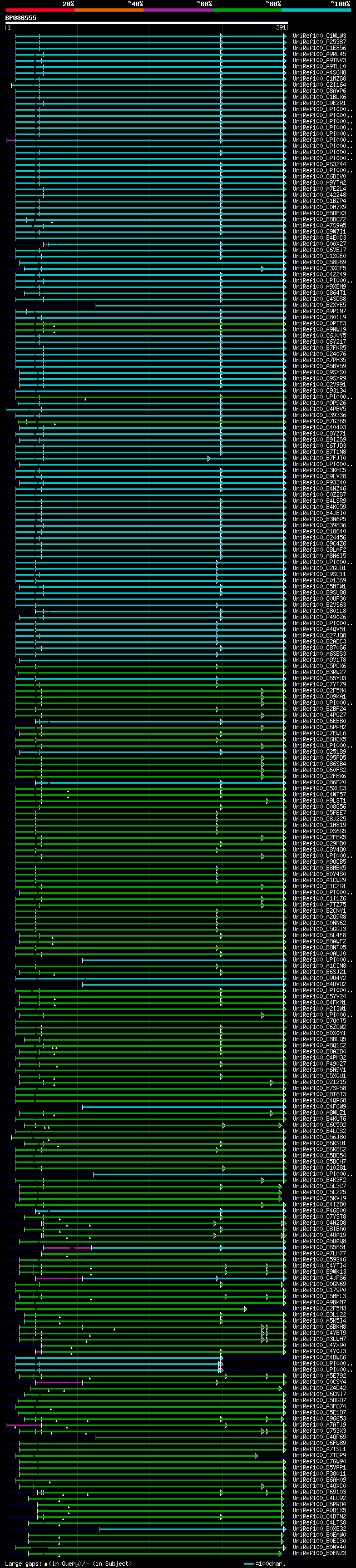Click hit label UniRef100_B0XE32

[x=319, y=1529]
